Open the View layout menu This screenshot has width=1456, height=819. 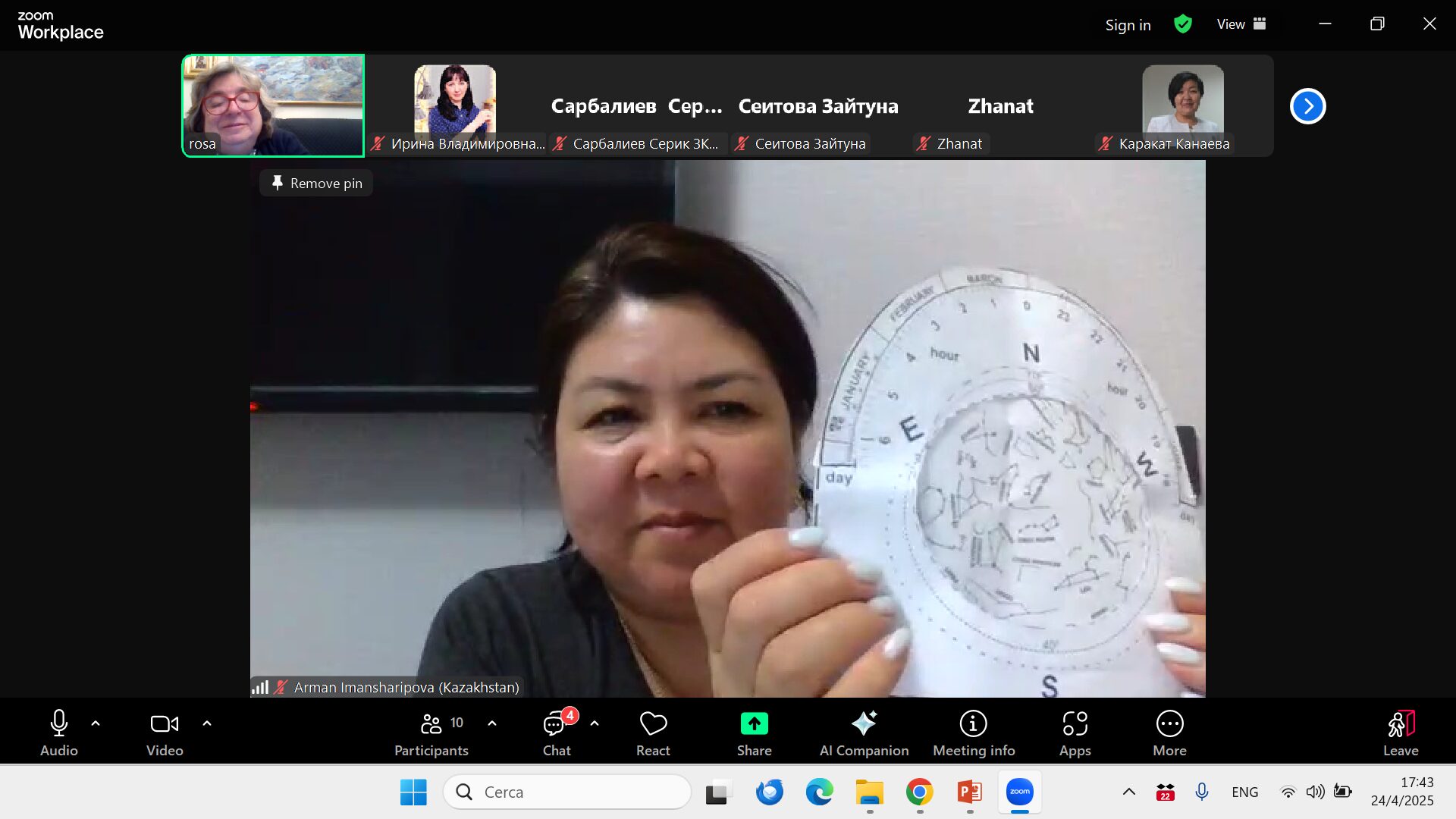tap(1241, 24)
